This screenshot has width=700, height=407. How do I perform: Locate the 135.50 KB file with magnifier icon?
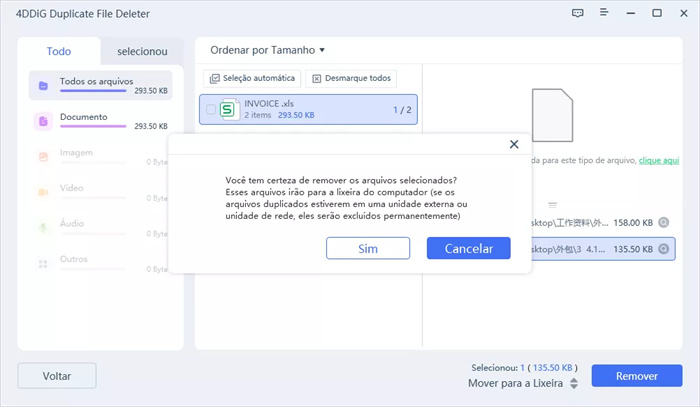pyautogui.click(x=664, y=249)
